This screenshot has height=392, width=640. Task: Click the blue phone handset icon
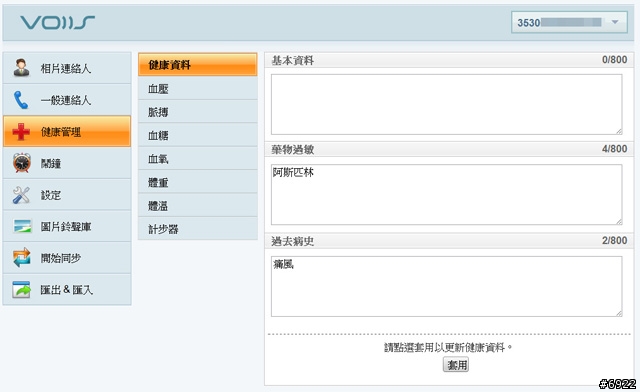pyautogui.click(x=21, y=100)
